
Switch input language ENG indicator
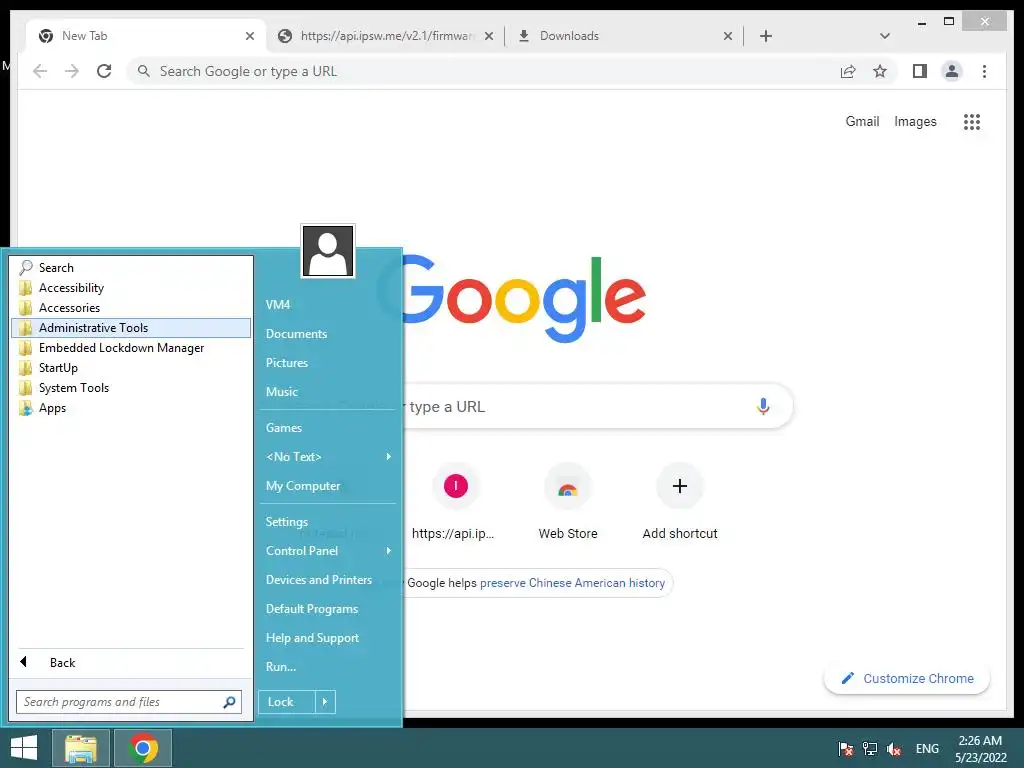927,749
